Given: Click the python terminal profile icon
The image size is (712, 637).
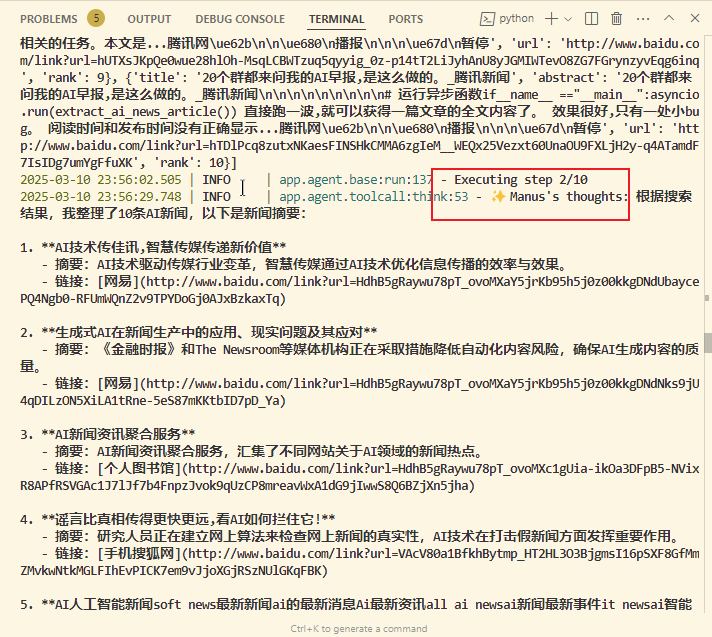Looking at the screenshot, I should tap(487, 18).
